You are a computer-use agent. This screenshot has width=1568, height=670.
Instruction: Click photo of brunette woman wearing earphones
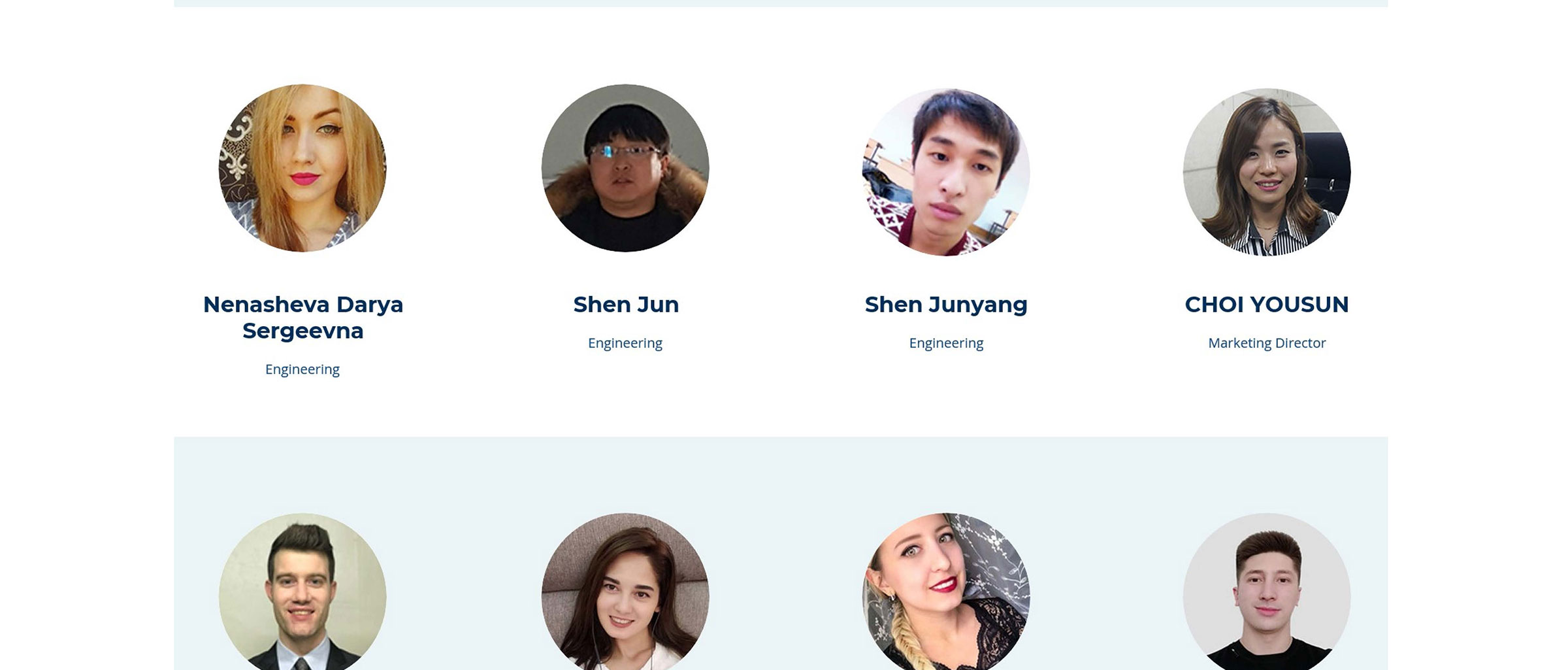pyautogui.click(x=625, y=592)
